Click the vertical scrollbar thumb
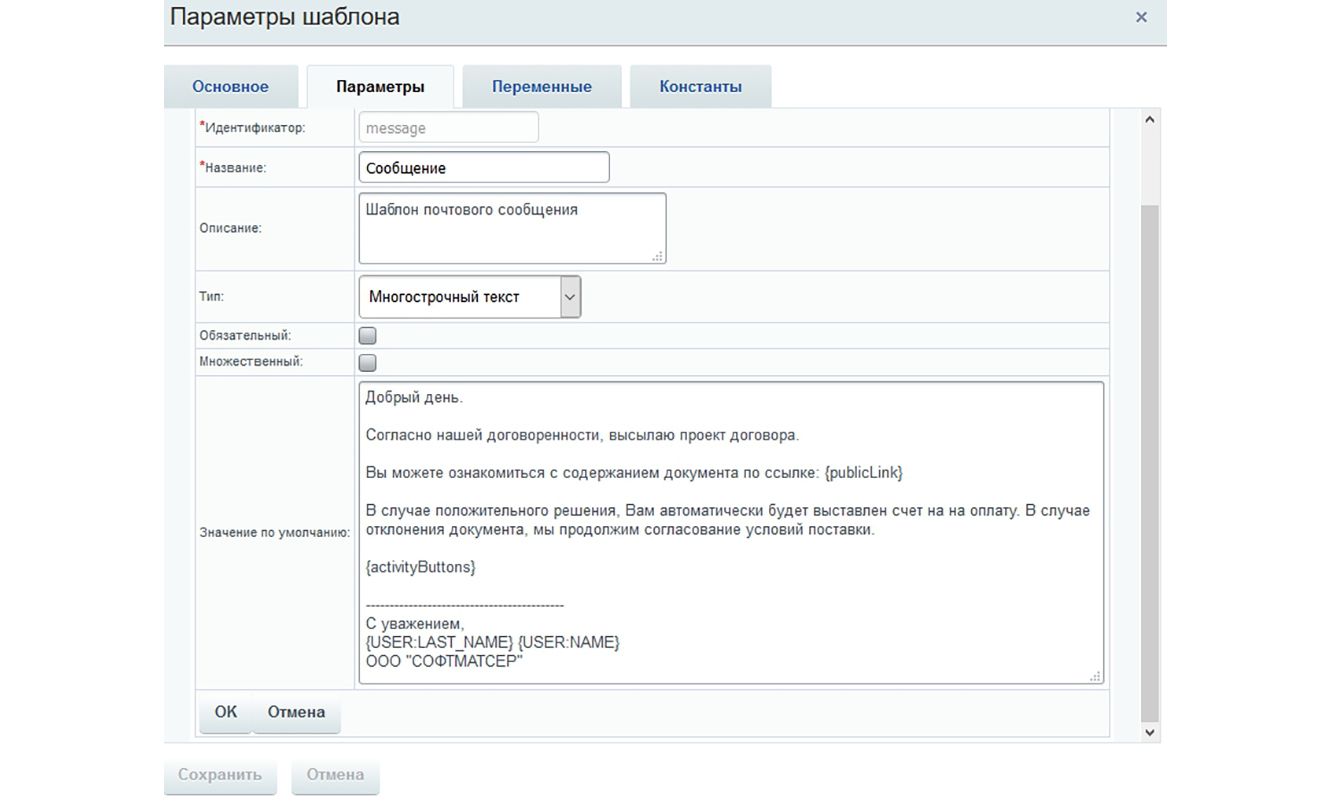 coord(1149,462)
